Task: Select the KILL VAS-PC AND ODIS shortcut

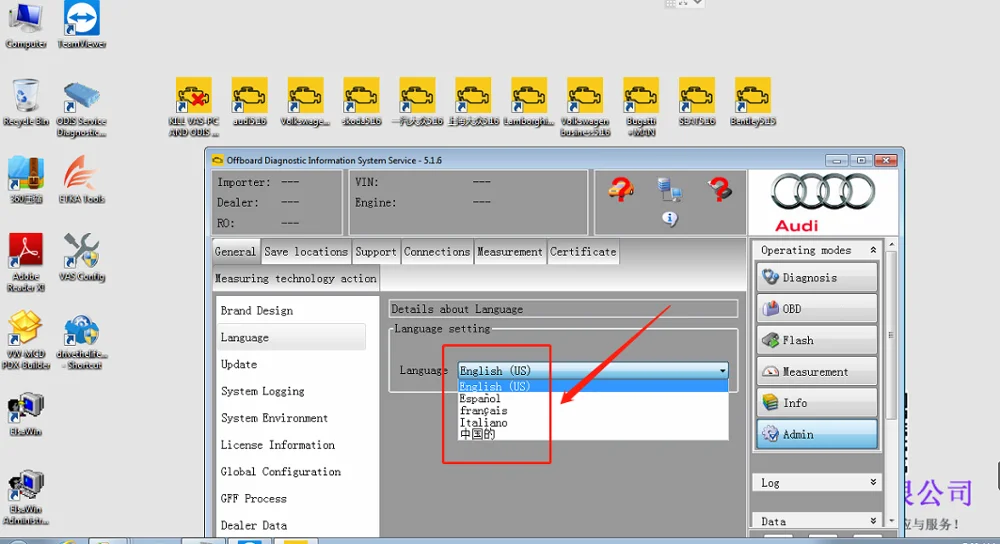Action: coord(194,107)
